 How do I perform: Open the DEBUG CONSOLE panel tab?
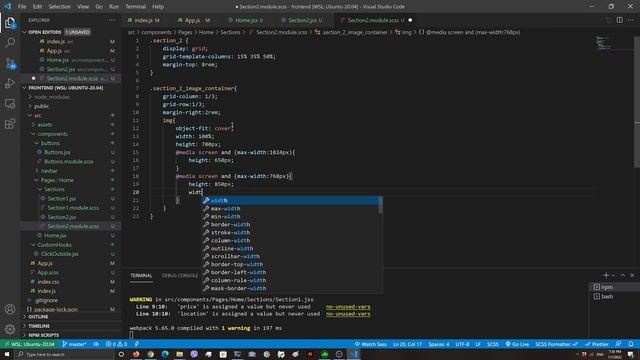pyautogui.click(x=180, y=276)
